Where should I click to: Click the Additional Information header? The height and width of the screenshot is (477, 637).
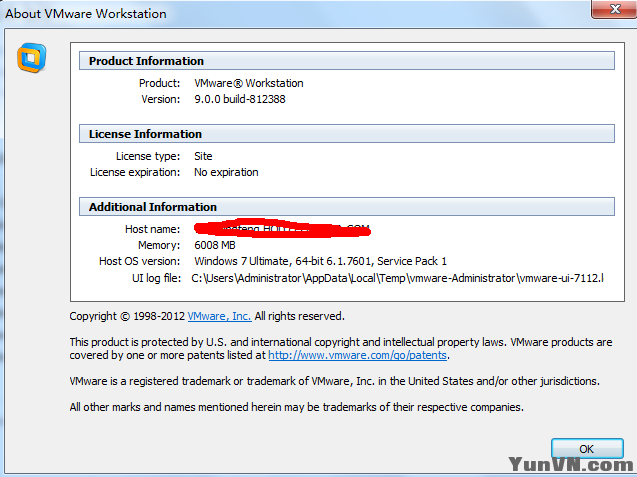347,207
